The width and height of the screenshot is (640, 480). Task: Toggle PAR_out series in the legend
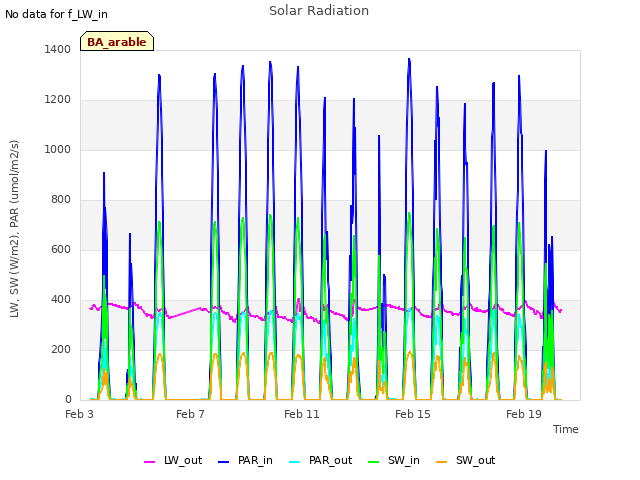pos(320,460)
